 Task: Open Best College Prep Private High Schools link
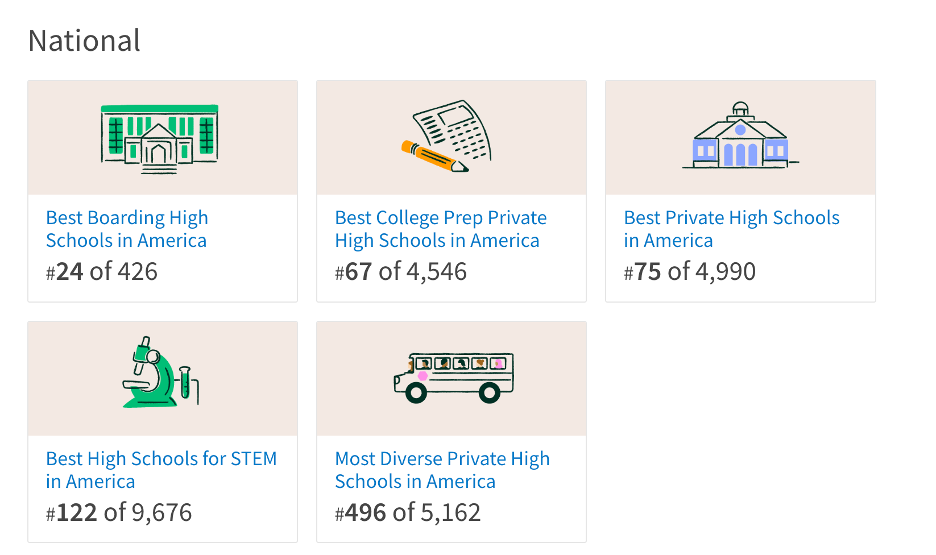pyautogui.click(x=441, y=229)
